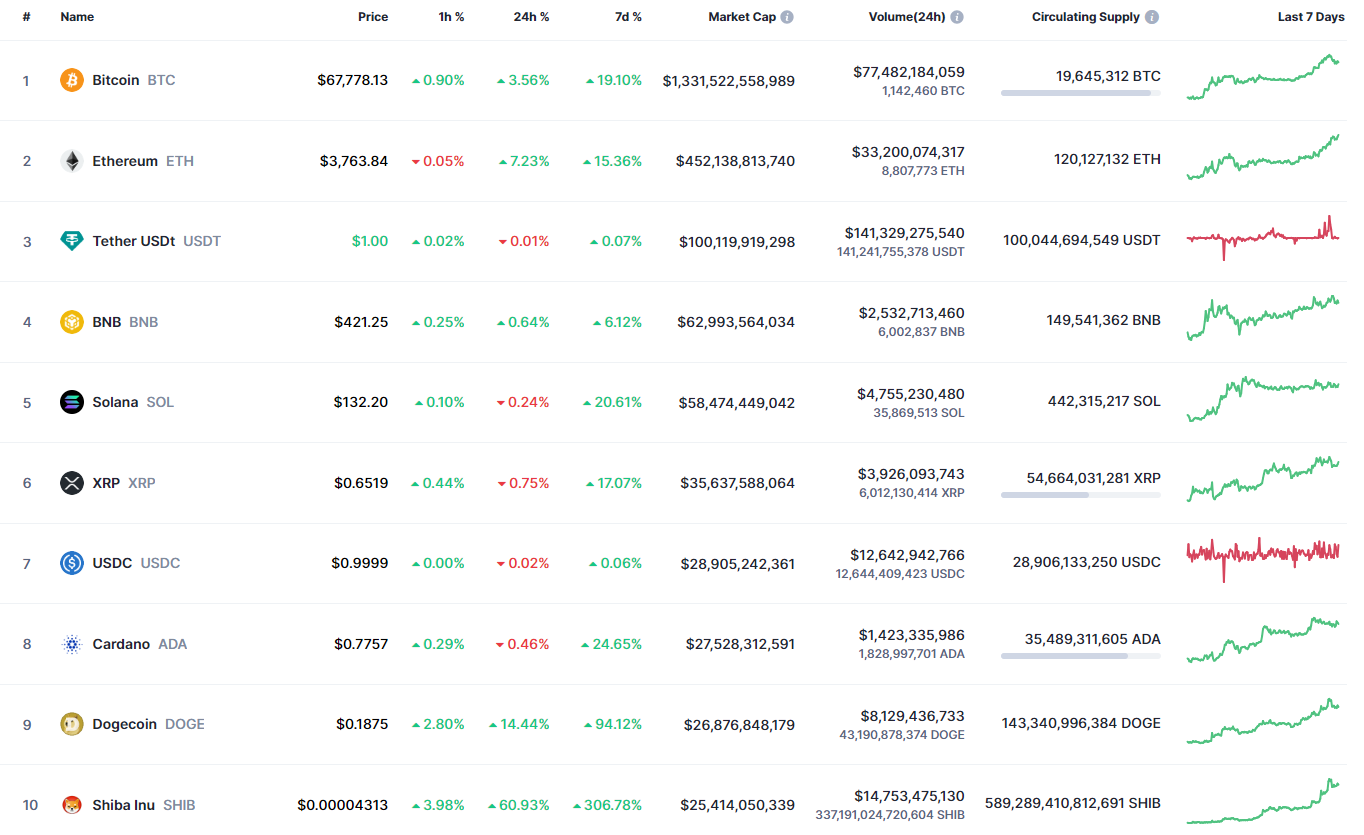Open the USDC coin name link

tap(112, 563)
